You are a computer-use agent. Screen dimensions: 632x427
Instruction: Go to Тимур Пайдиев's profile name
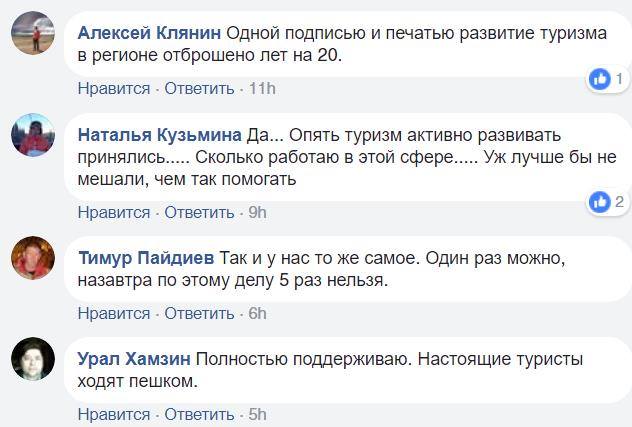(x=144, y=257)
